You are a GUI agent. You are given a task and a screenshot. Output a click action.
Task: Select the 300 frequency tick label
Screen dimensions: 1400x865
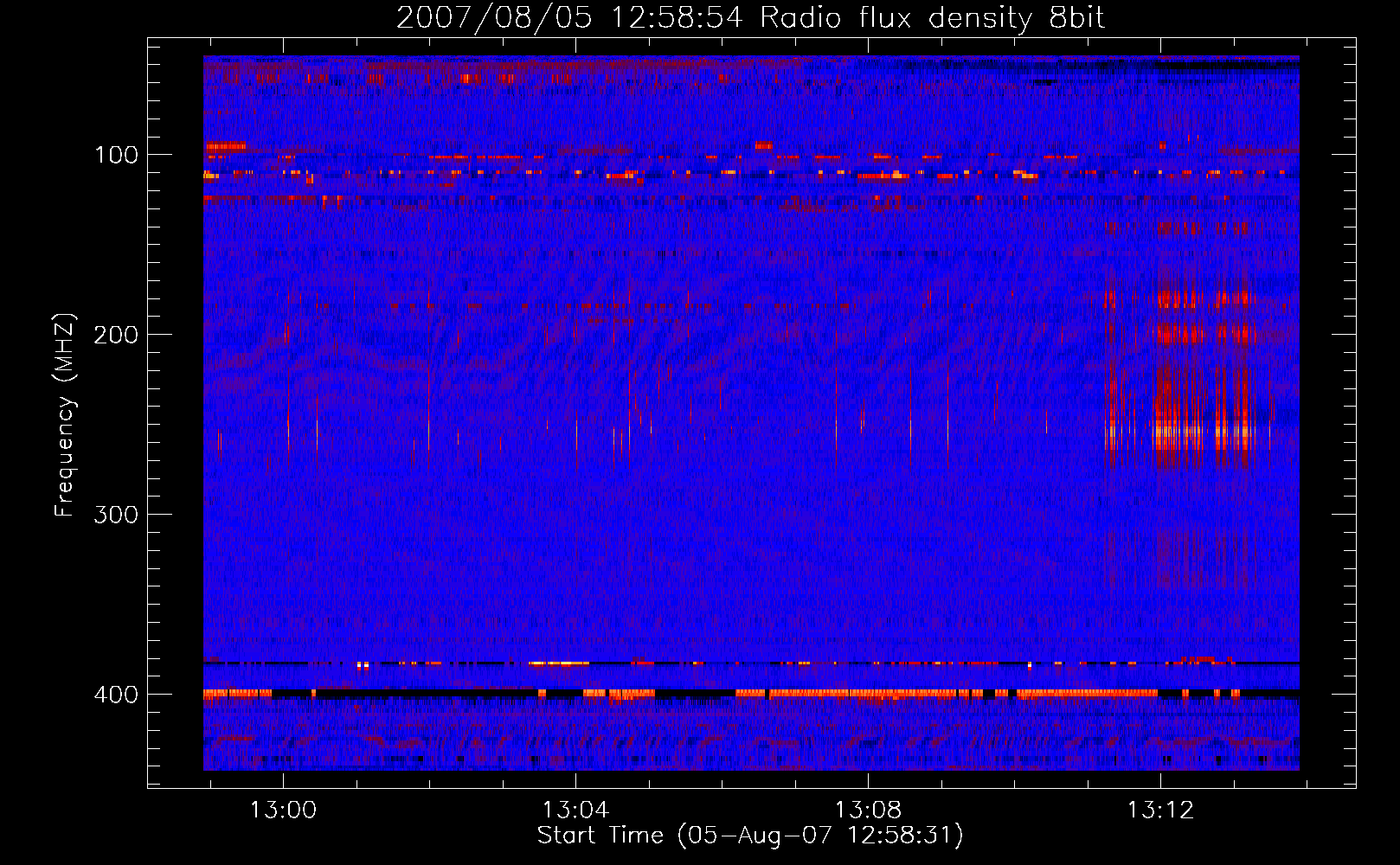pos(116,515)
